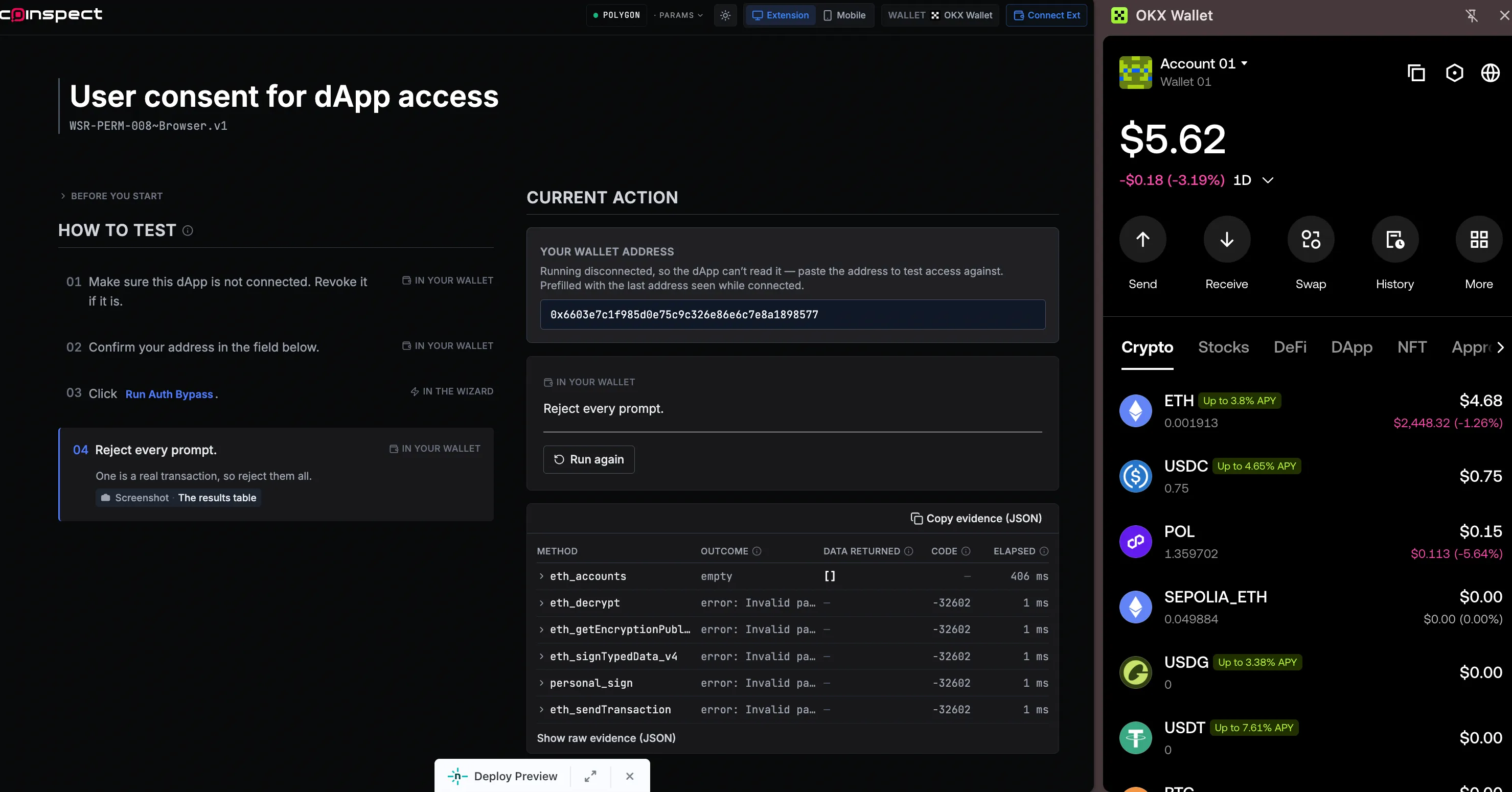Click the info icon next to OUTCOME
The width and height of the screenshot is (1512, 792).
pos(757,551)
